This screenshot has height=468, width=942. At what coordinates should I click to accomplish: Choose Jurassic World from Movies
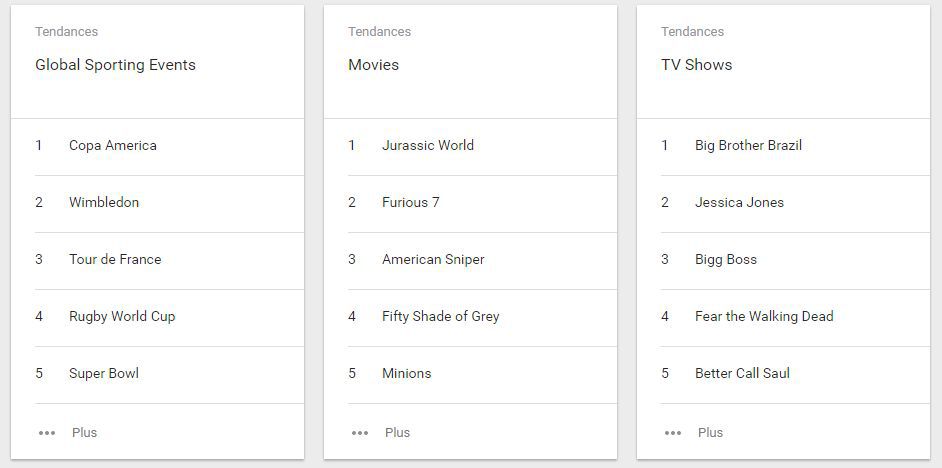[x=428, y=146]
